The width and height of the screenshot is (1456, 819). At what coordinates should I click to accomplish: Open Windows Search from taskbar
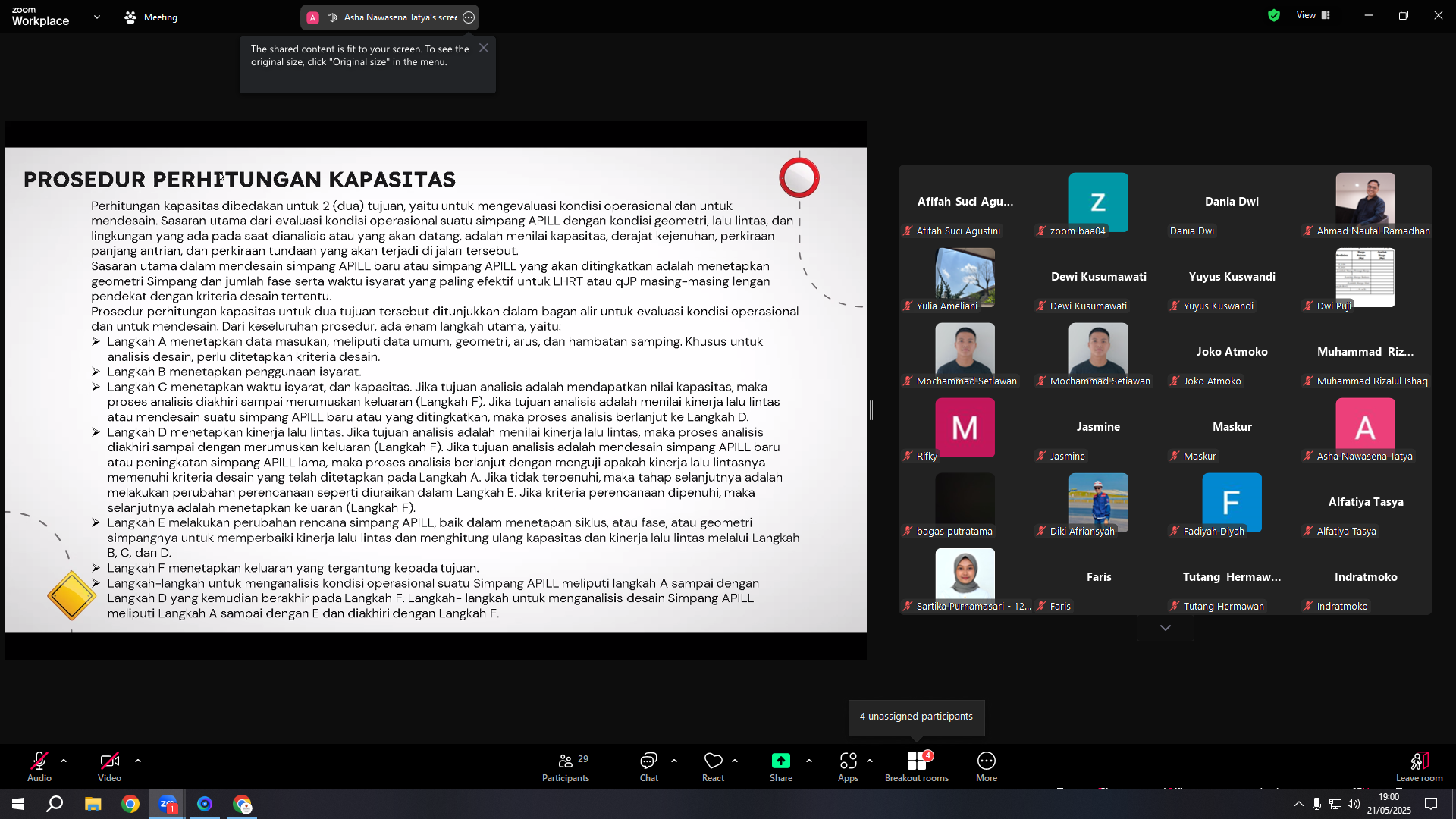pos(55,804)
